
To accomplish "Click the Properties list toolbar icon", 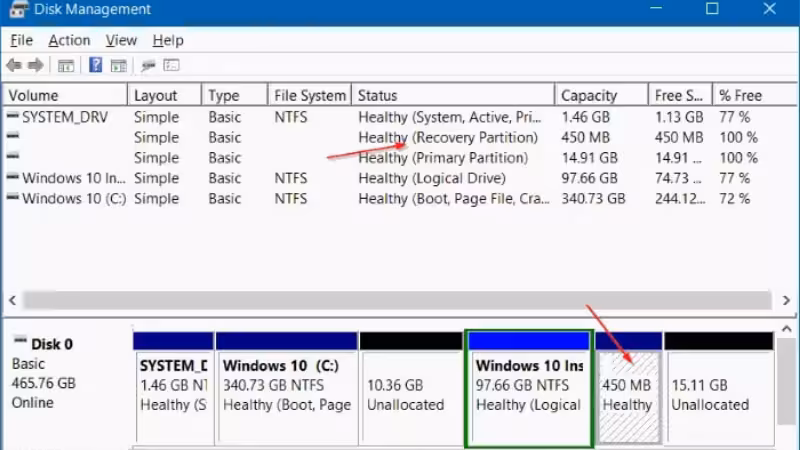I will (171, 65).
